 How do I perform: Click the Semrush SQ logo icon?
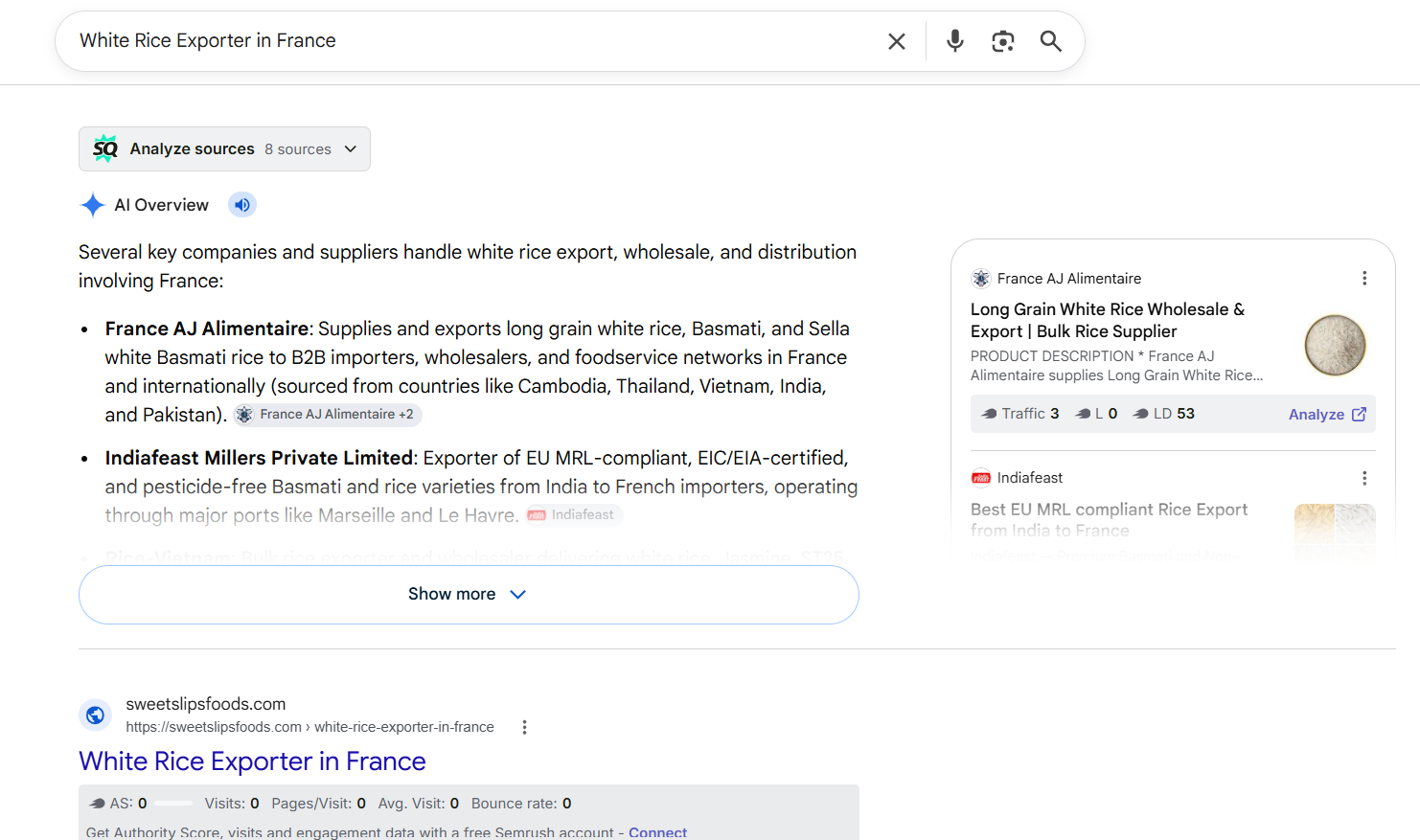coord(105,148)
